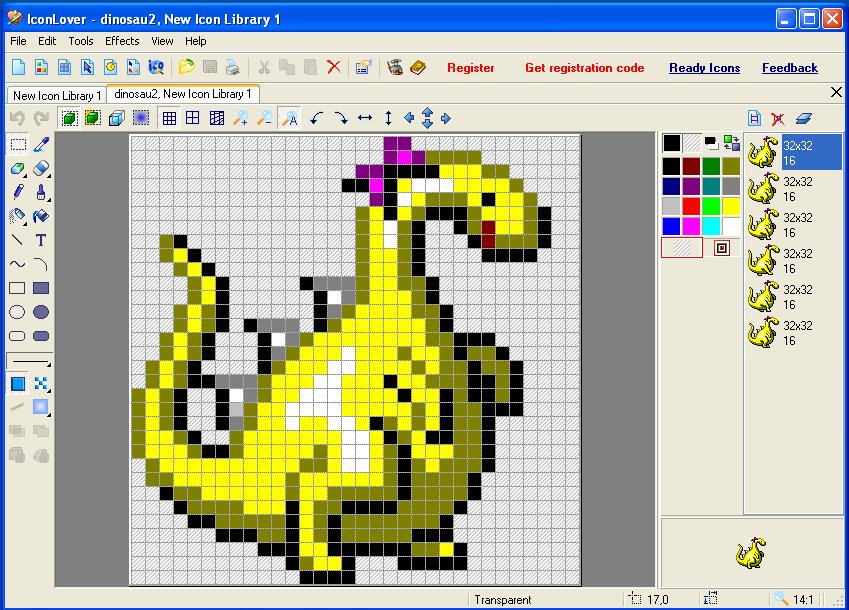Click Get registration code link
The height and width of the screenshot is (610, 849).
pyautogui.click(x=584, y=68)
